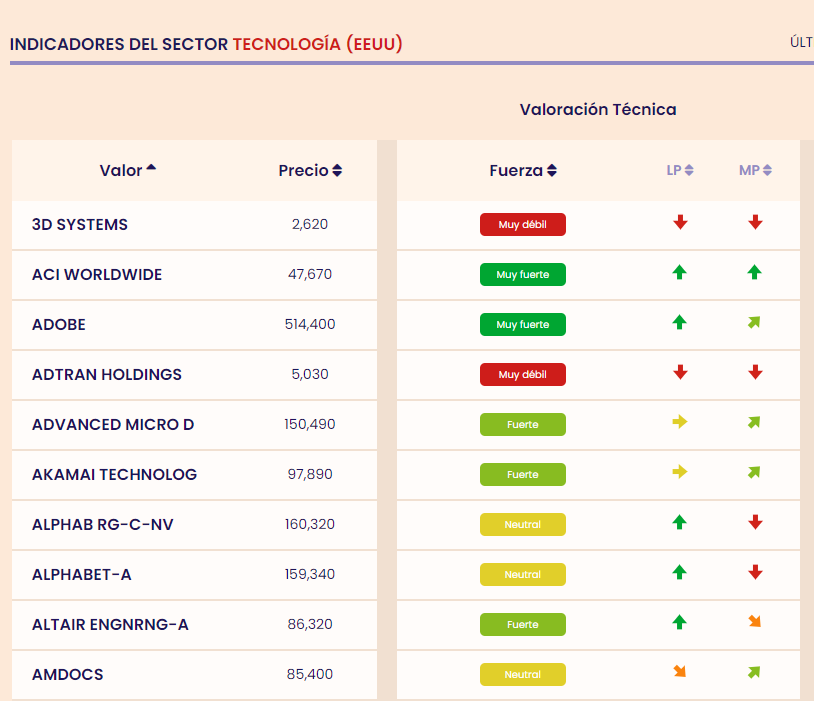Click the Muy fuerte badge for ACI WORLDWIDE

point(523,274)
